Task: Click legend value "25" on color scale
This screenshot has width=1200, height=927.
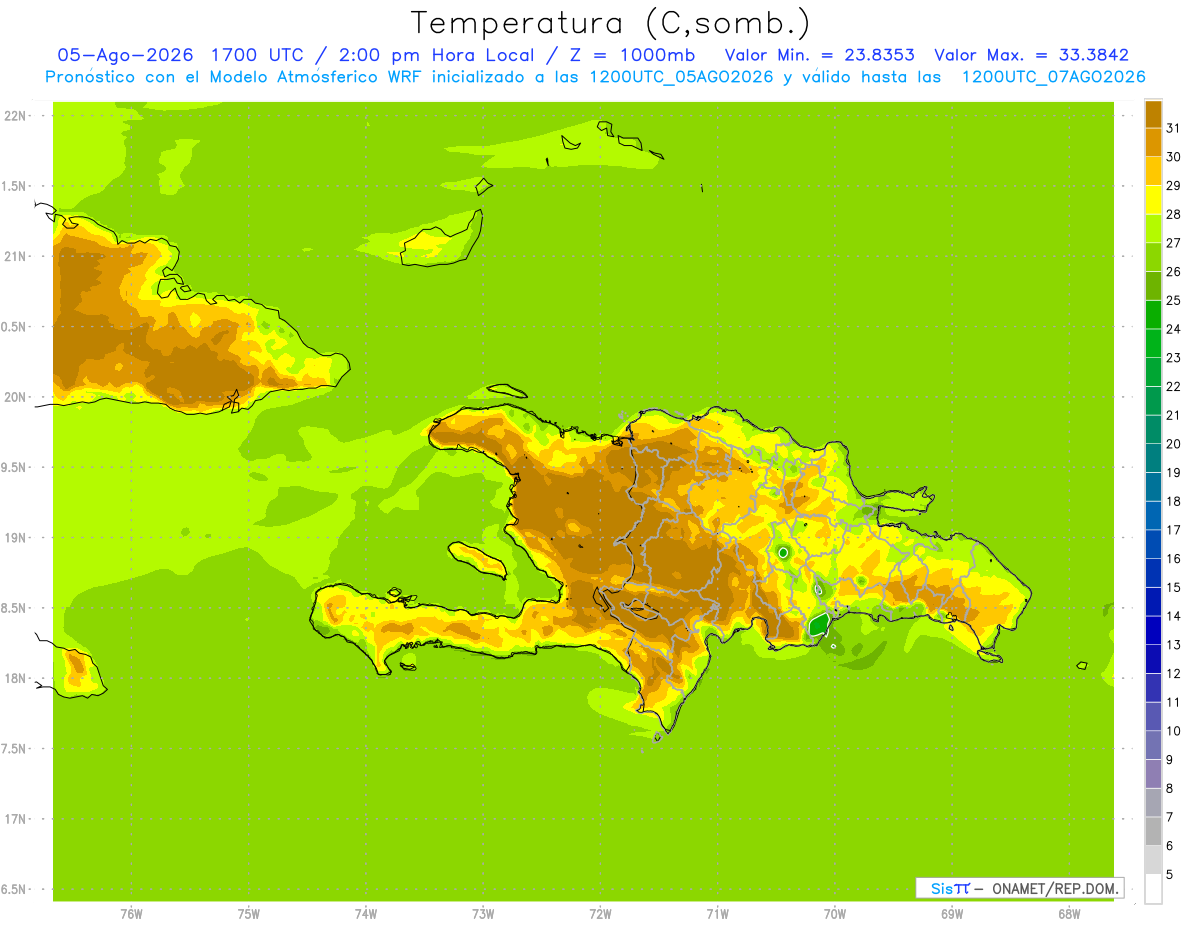Action: tap(1173, 300)
